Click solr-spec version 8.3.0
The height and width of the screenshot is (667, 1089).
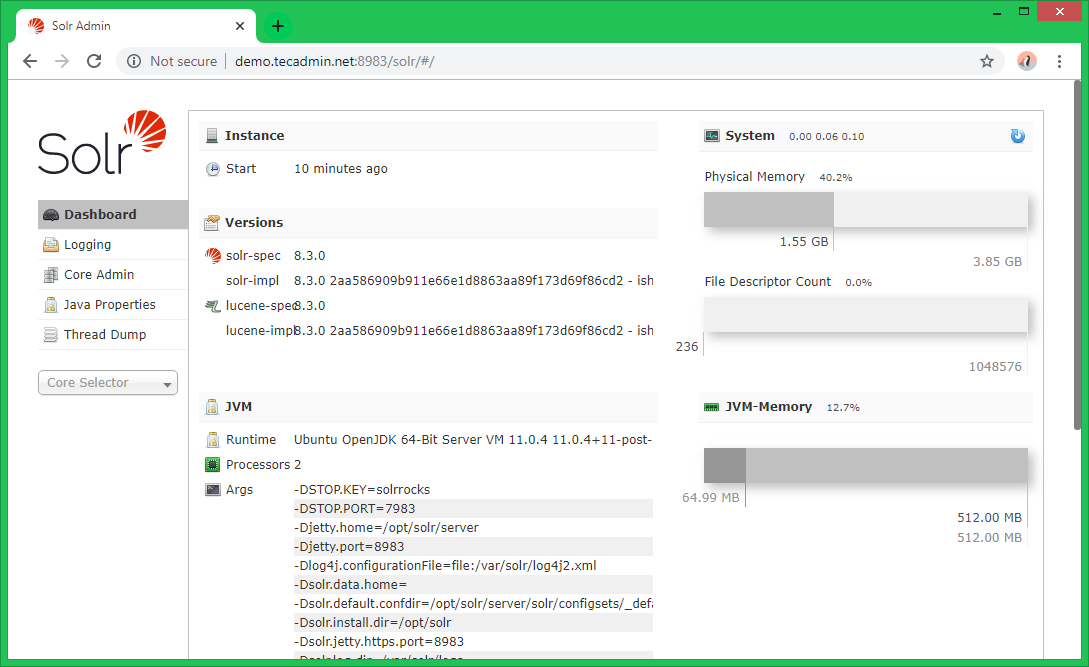[x=310, y=256]
